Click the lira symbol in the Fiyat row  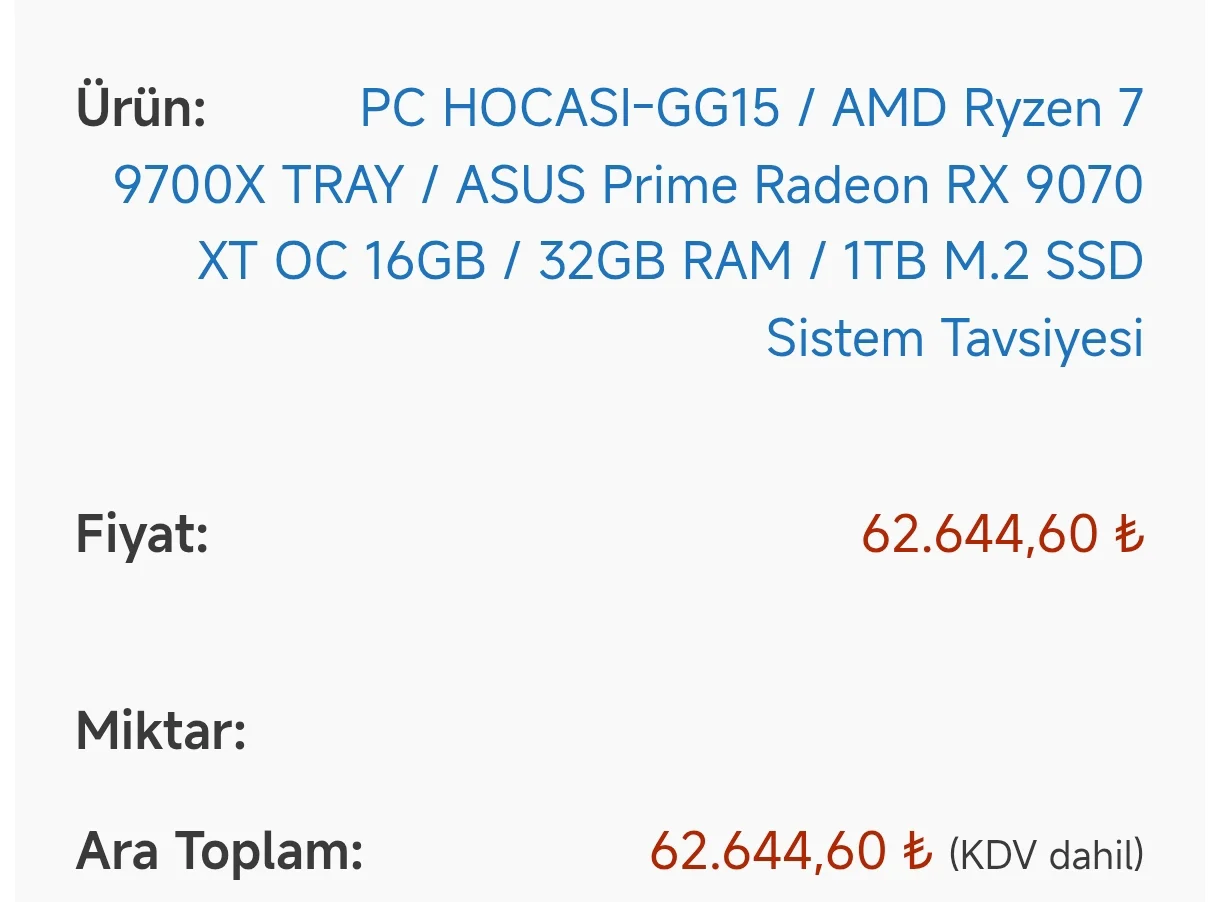coord(1129,534)
